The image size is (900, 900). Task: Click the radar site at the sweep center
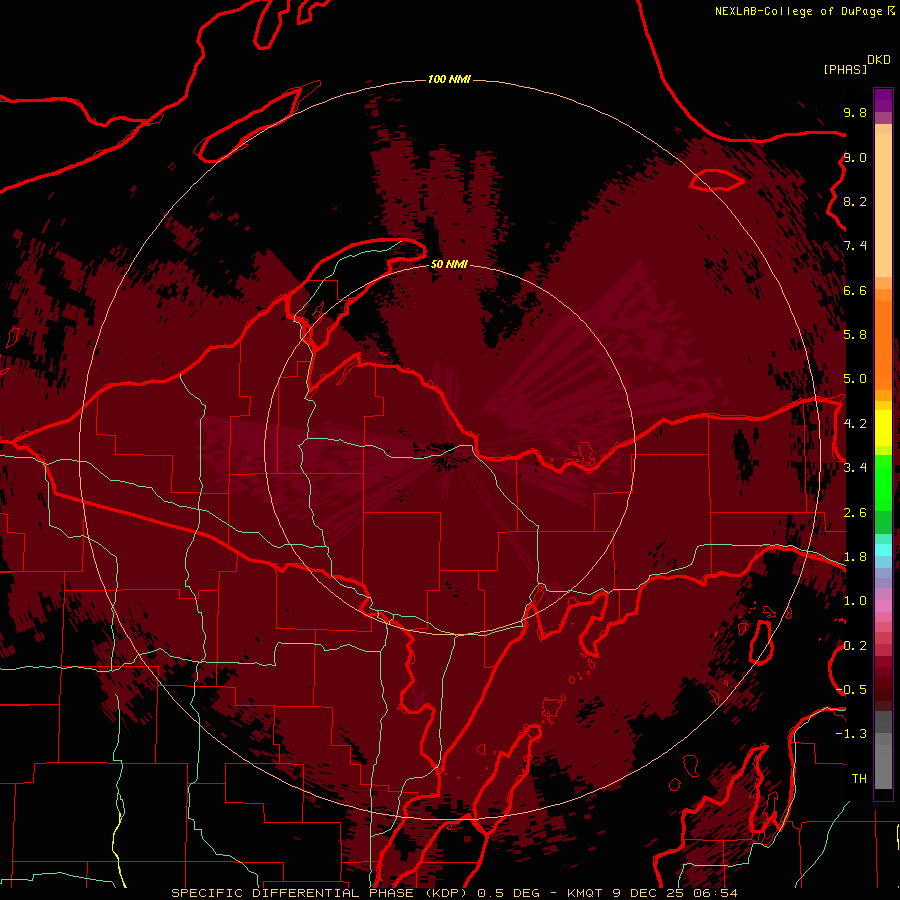point(449,449)
